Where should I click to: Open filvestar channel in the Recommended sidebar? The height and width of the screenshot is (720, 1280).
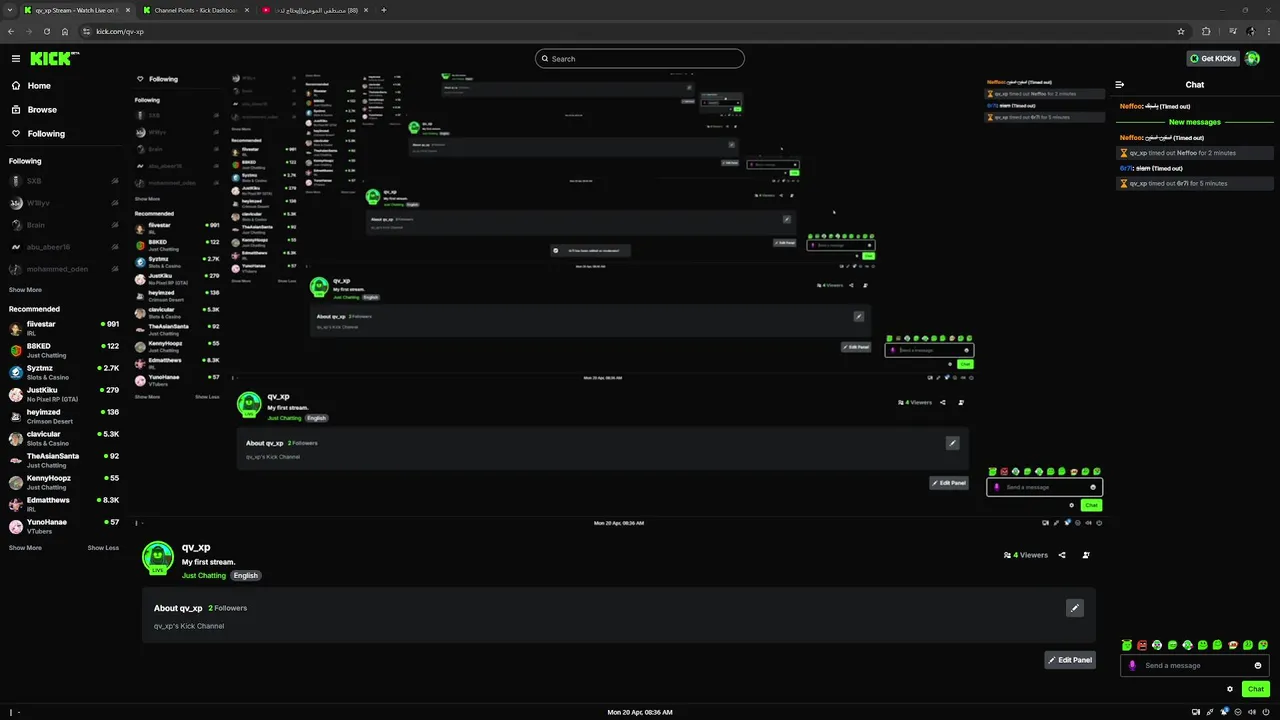[64, 328]
